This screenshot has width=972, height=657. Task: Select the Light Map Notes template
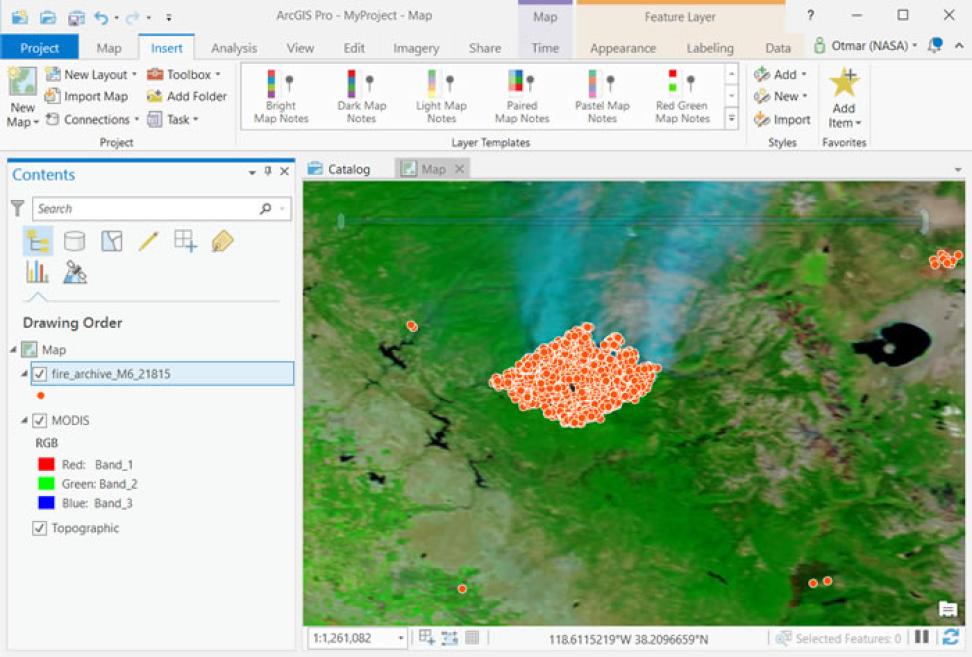[x=441, y=97]
